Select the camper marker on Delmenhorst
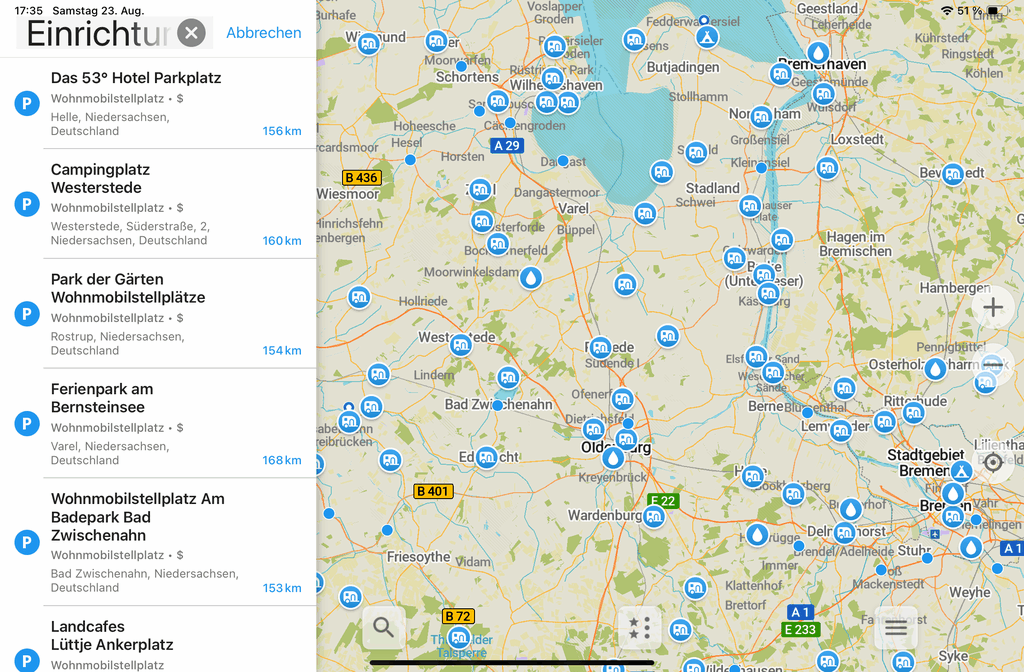This screenshot has width=1024, height=672. [844, 533]
